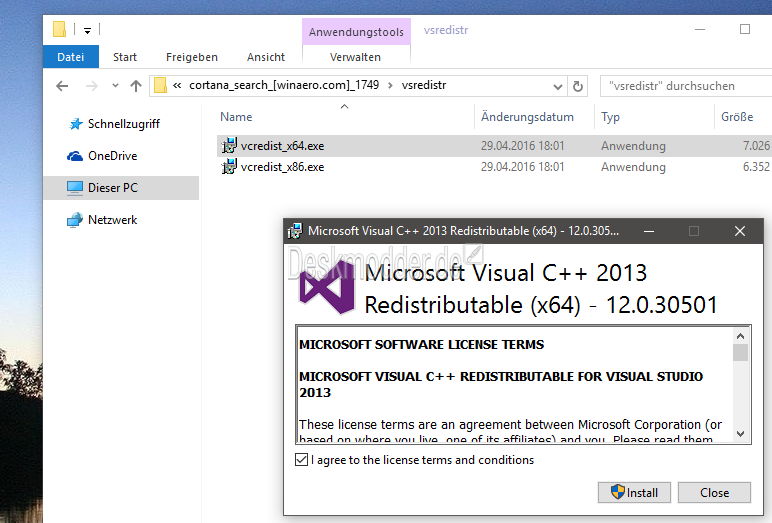The height and width of the screenshot is (523, 772).
Task: Switch to the Freigeben ribbon tab
Action: pos(192,57)
